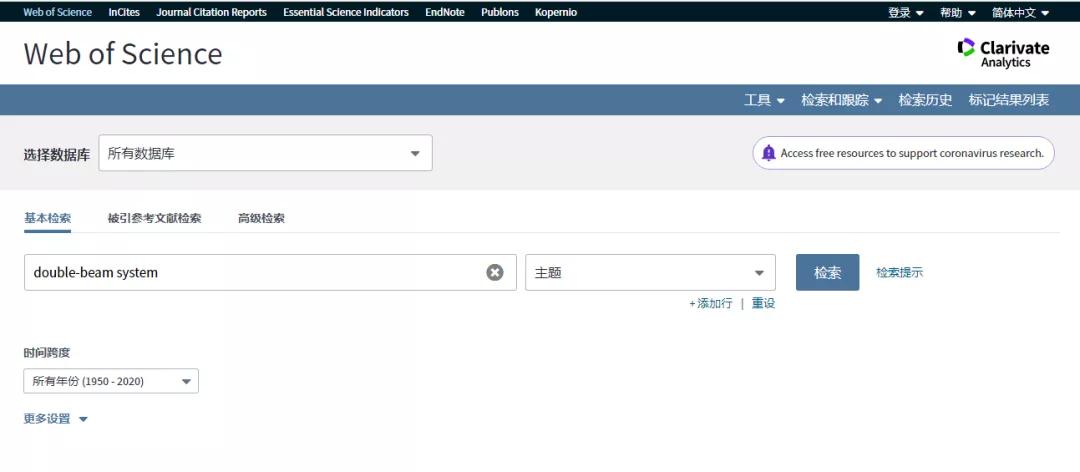This screenshot has height=472, width=1080.
Task: Click Web of Science in top bar
Action: tap(58, 12)
